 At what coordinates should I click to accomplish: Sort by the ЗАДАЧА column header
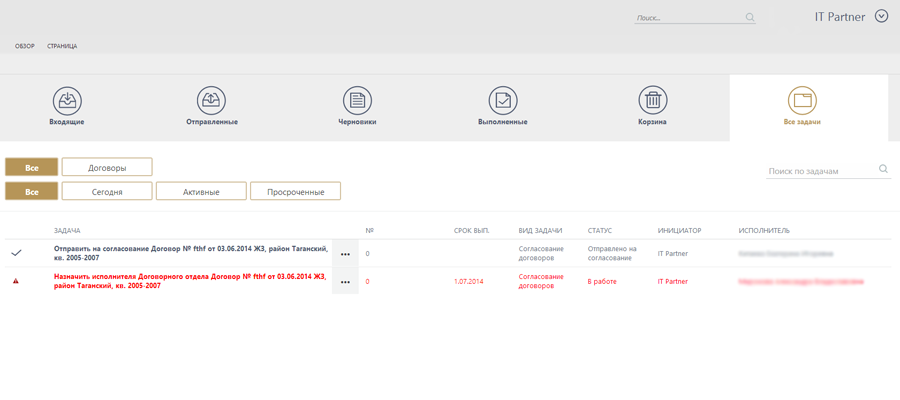point(67,231)
